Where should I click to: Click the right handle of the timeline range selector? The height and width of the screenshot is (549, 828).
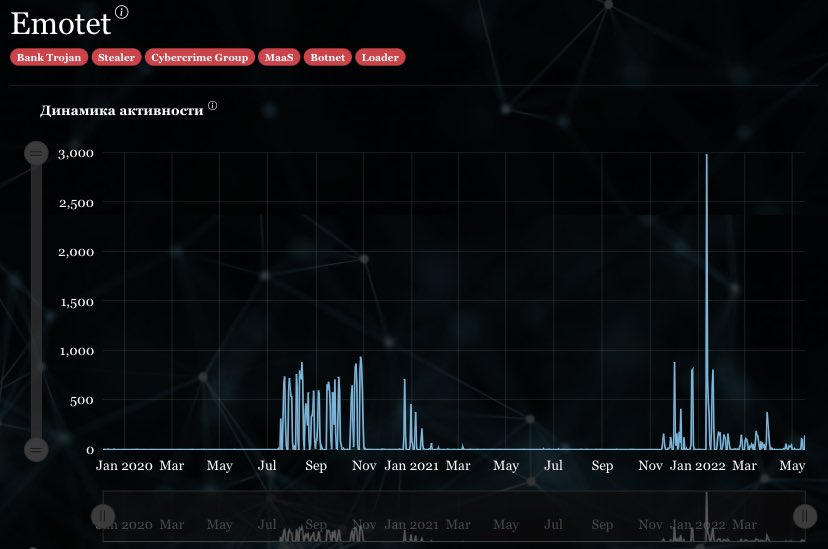[x=805, y=516]
